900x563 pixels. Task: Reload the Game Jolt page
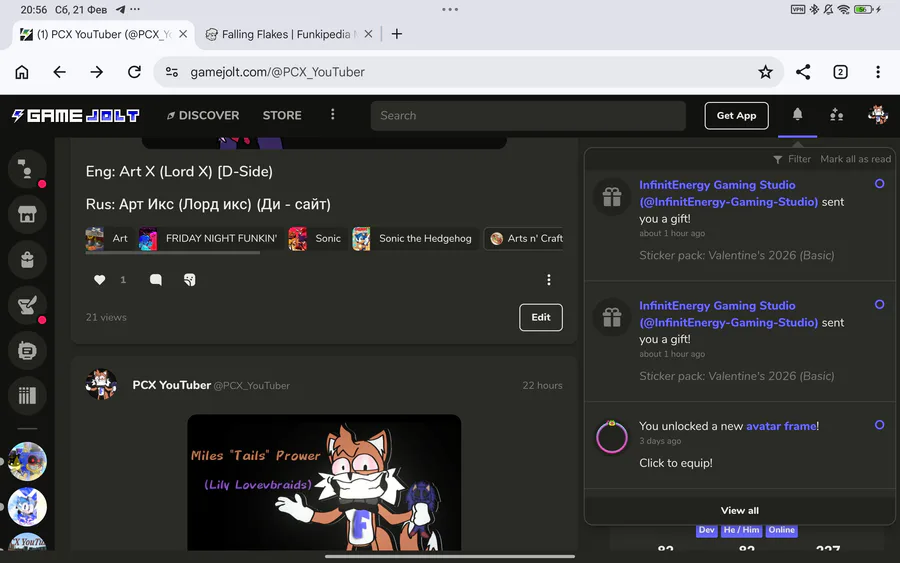point(134,72)
